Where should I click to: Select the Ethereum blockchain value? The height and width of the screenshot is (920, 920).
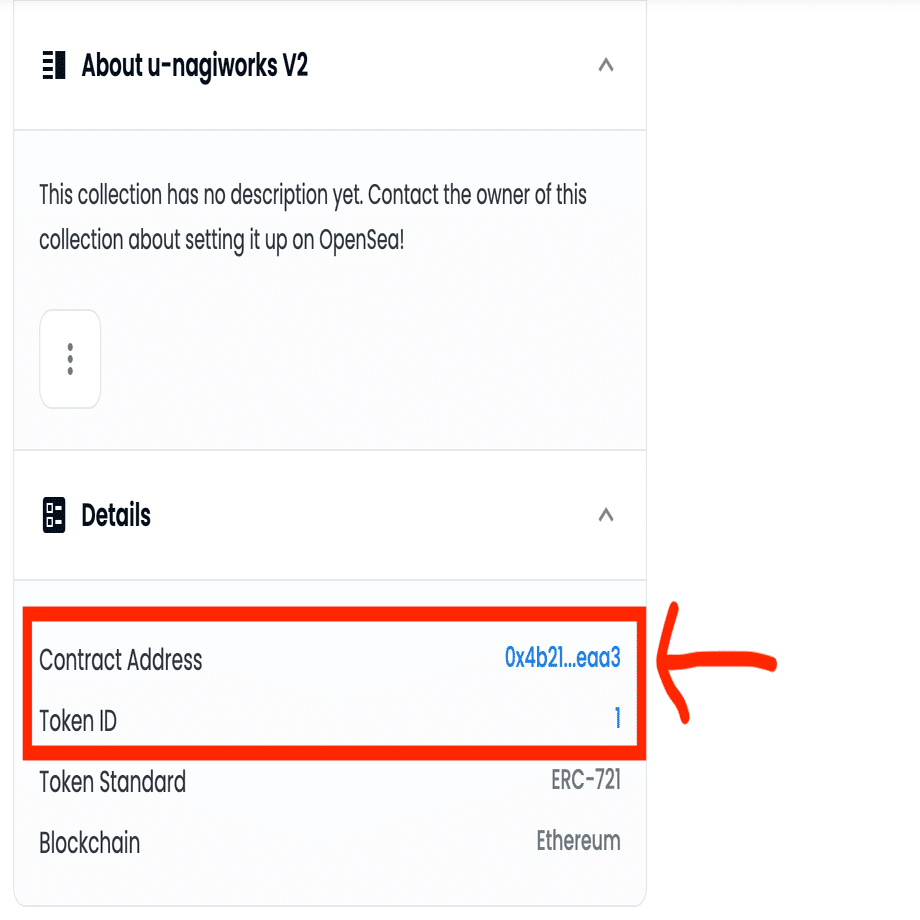click(x=578, y=841)
